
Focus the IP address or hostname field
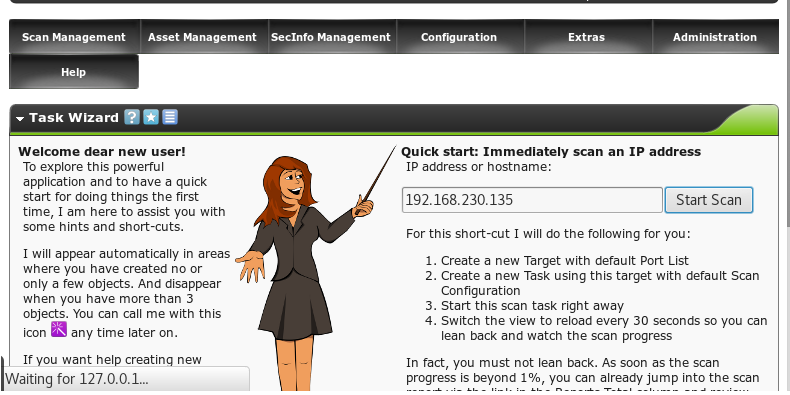532,200
